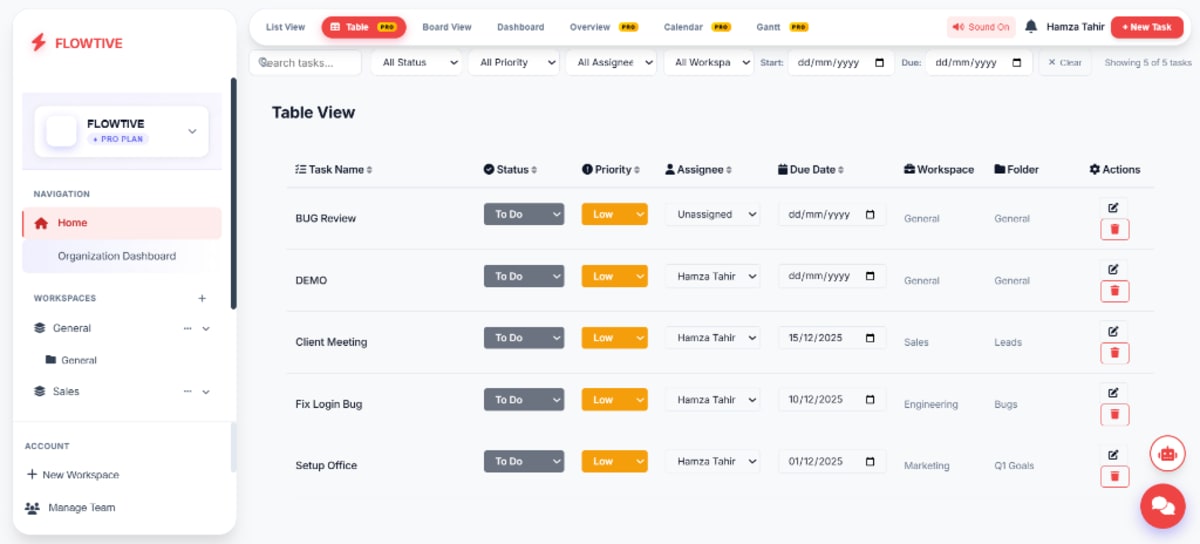Open the notifications bell
Screen dimensions: 1200x544
[1031, 27]
